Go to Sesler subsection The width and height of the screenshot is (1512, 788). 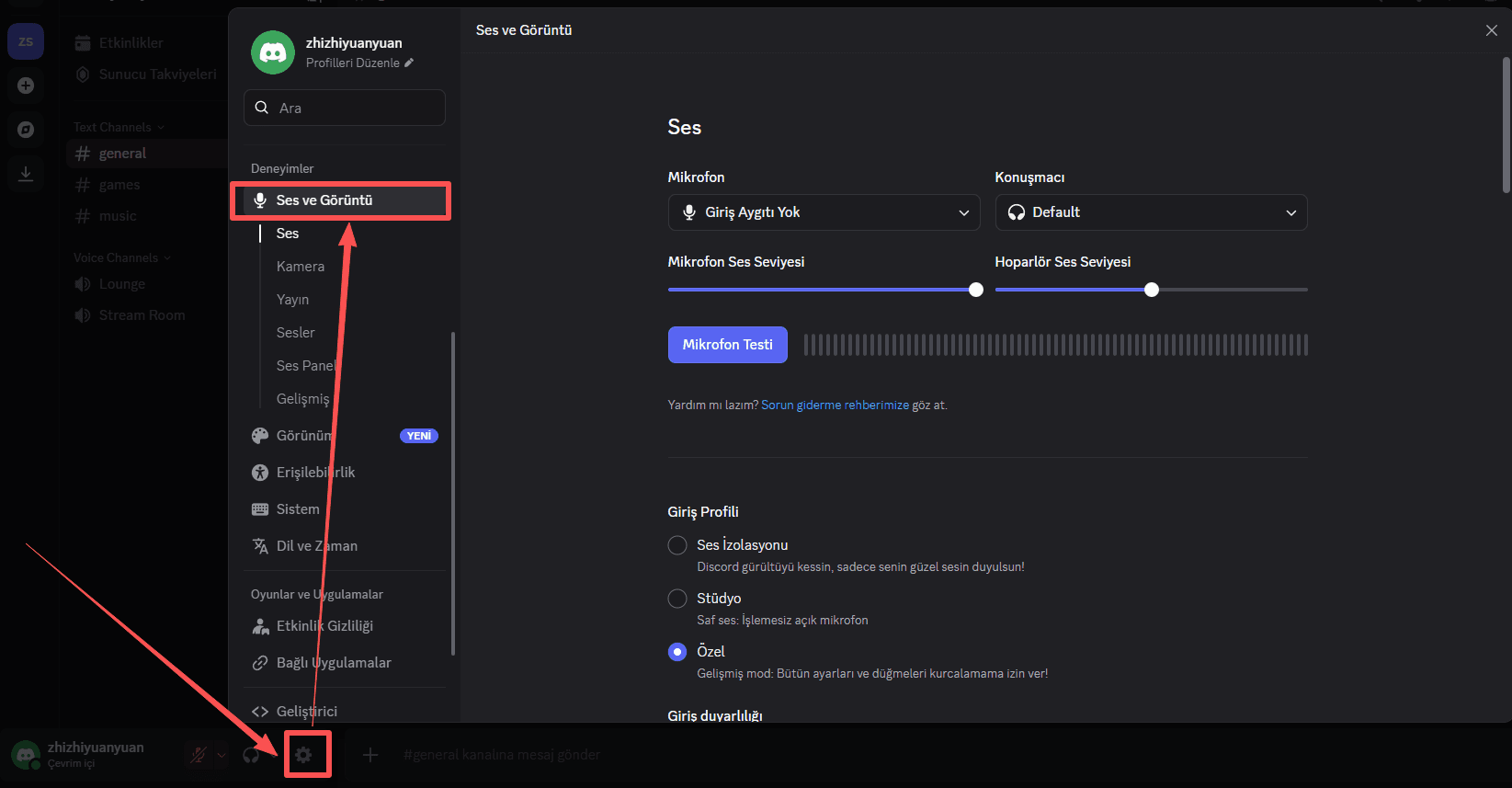(x=295, y=333)
